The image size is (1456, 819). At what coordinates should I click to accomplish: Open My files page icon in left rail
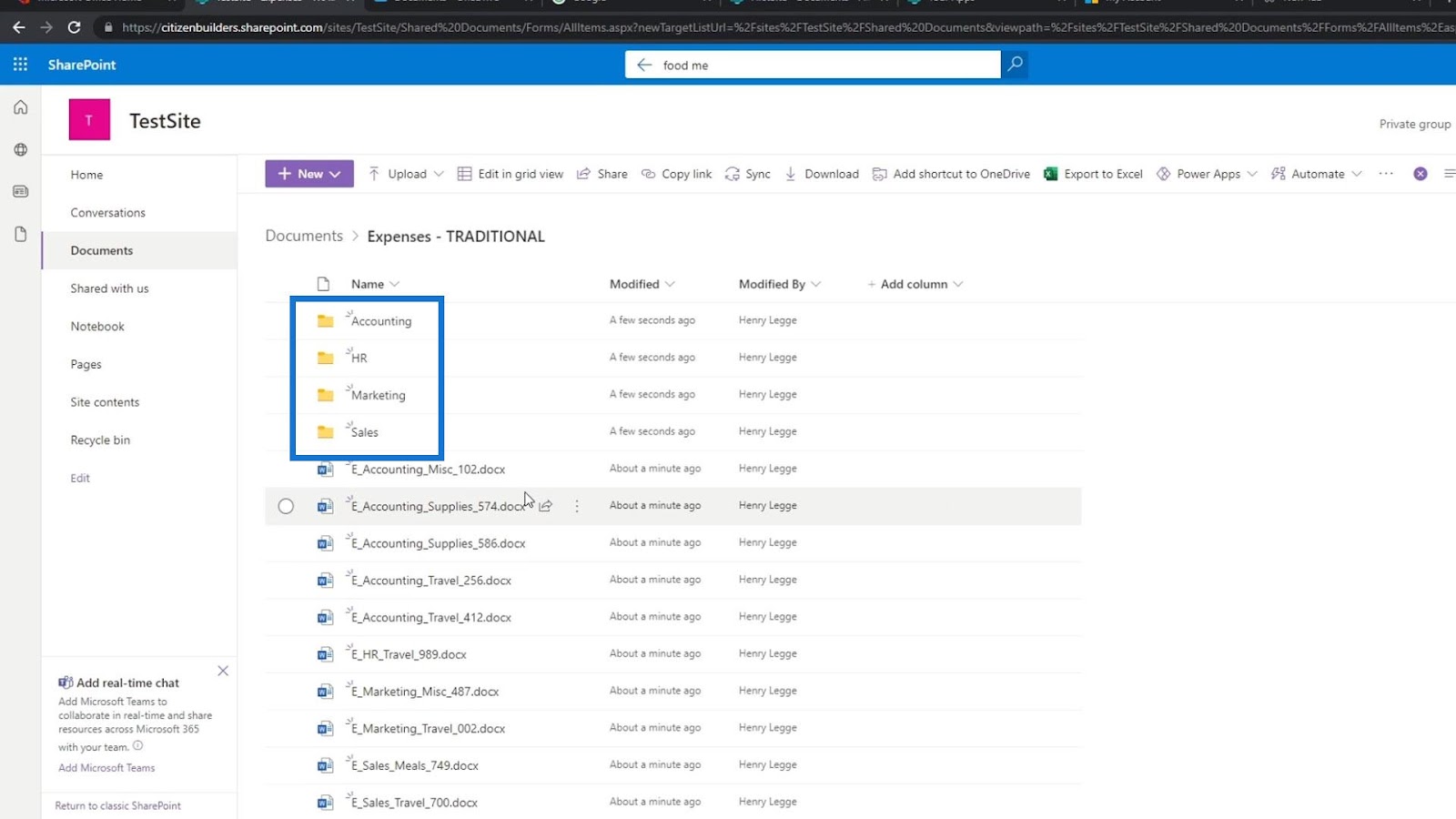pyautogui.click(x=21, y=234)
